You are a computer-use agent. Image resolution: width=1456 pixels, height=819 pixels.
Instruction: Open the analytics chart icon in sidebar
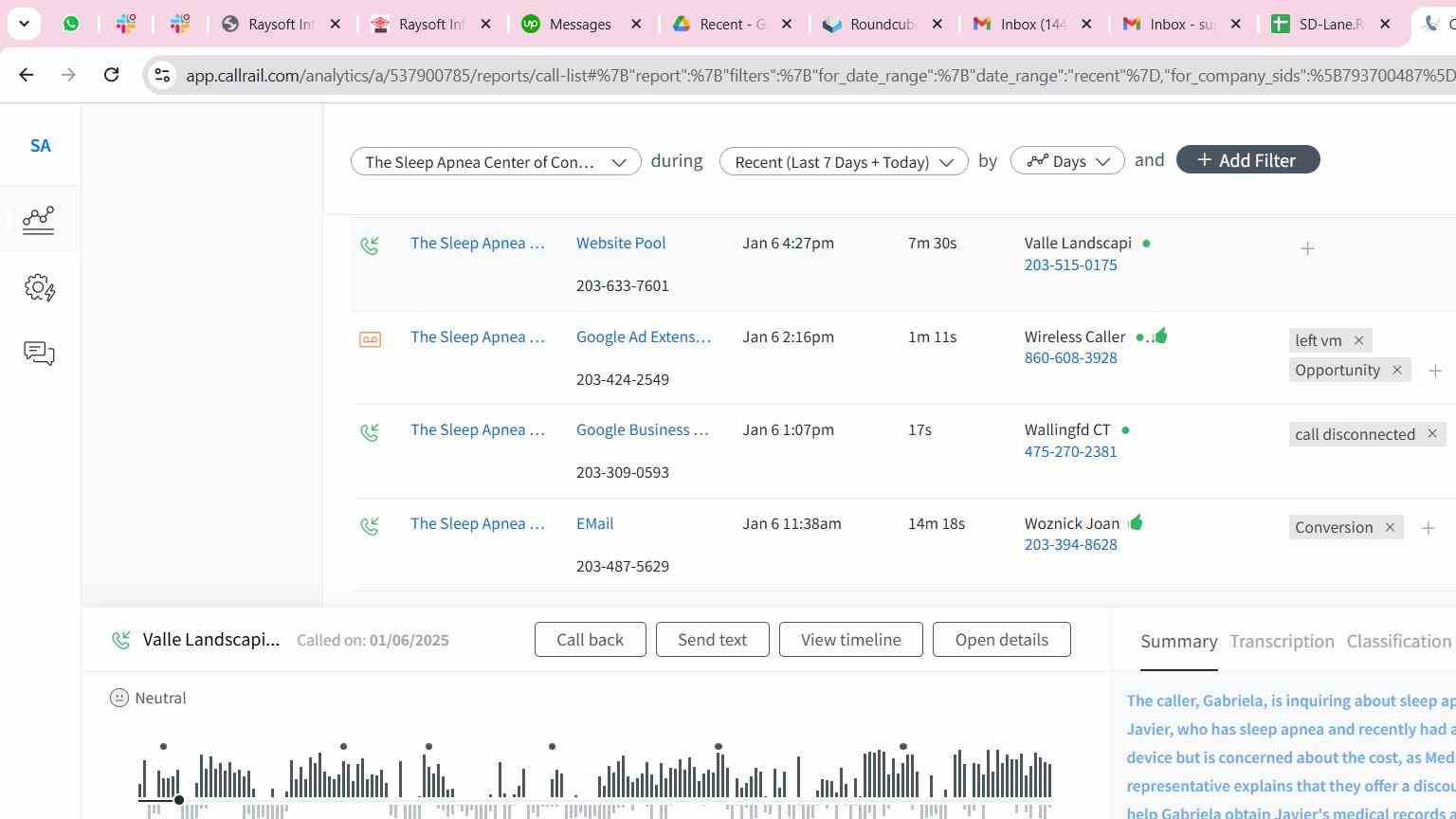[39, 220]
